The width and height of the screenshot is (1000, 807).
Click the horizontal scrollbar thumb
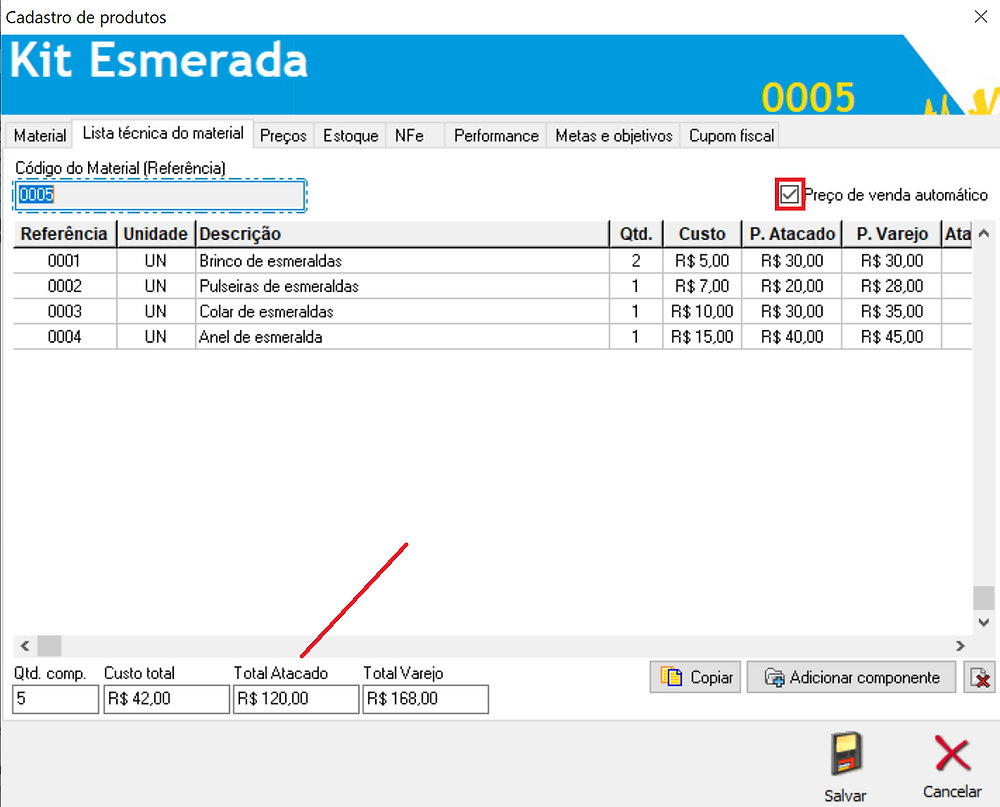click(49, 646)
